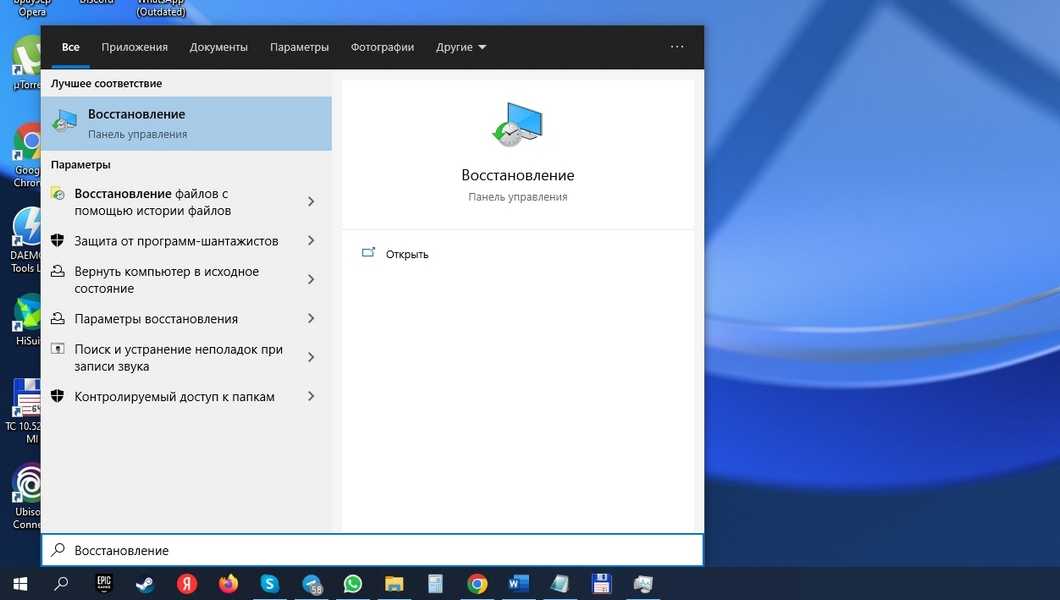This screenshot has height=600, width=1060.
Task: Open Yandex browser in the taskbar
Action: tap(187, 584)
